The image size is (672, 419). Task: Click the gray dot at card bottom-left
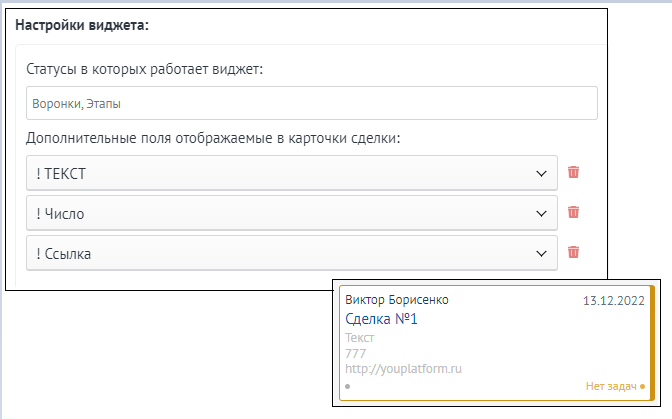click(x=348, y=386)
